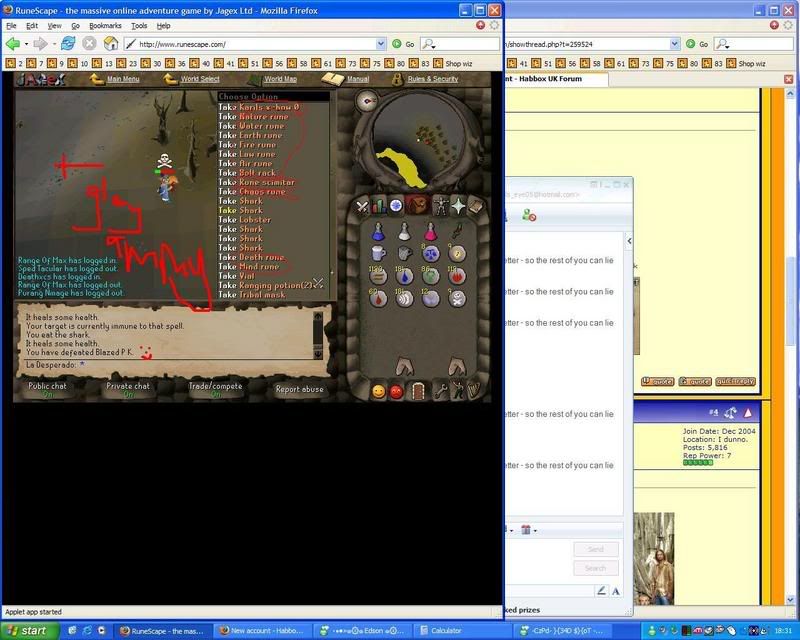Click the green Back arrow in Firefox

click(12, 44)
